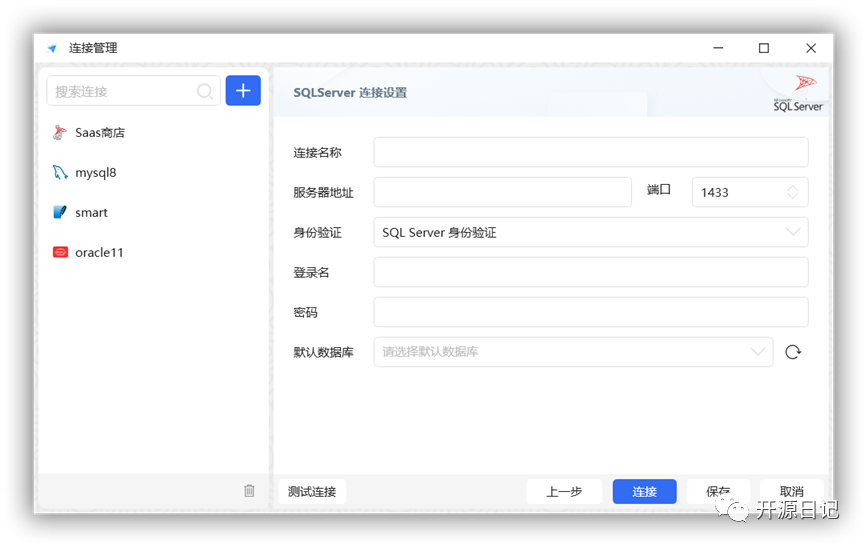867x547 pixels.
Task: Click the search magnifier icon
Action: click(x=205, y=91)
